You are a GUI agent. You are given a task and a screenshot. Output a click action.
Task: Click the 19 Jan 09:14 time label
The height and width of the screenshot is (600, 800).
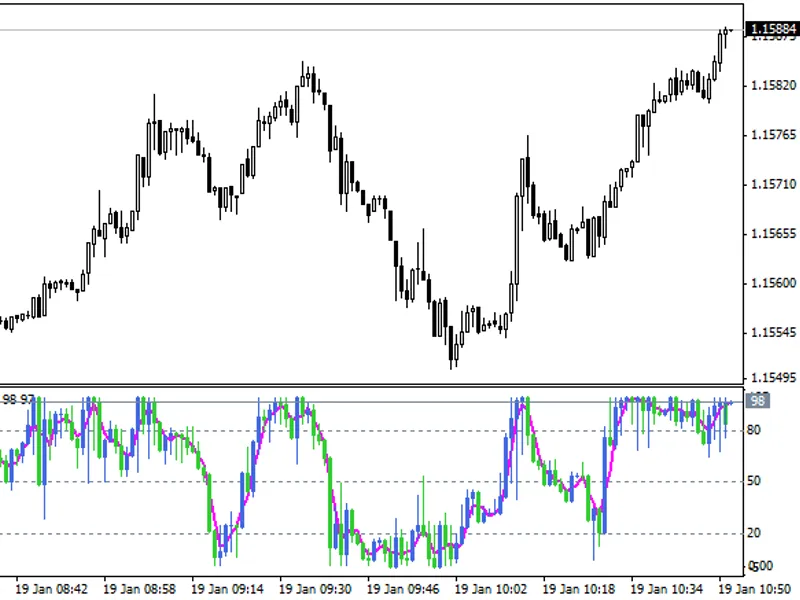227,589
